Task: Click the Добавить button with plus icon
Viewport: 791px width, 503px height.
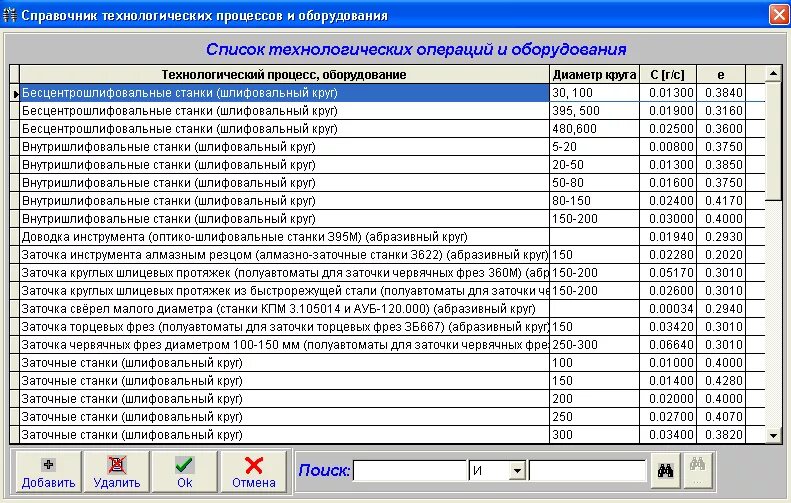Action: point(48,472)
